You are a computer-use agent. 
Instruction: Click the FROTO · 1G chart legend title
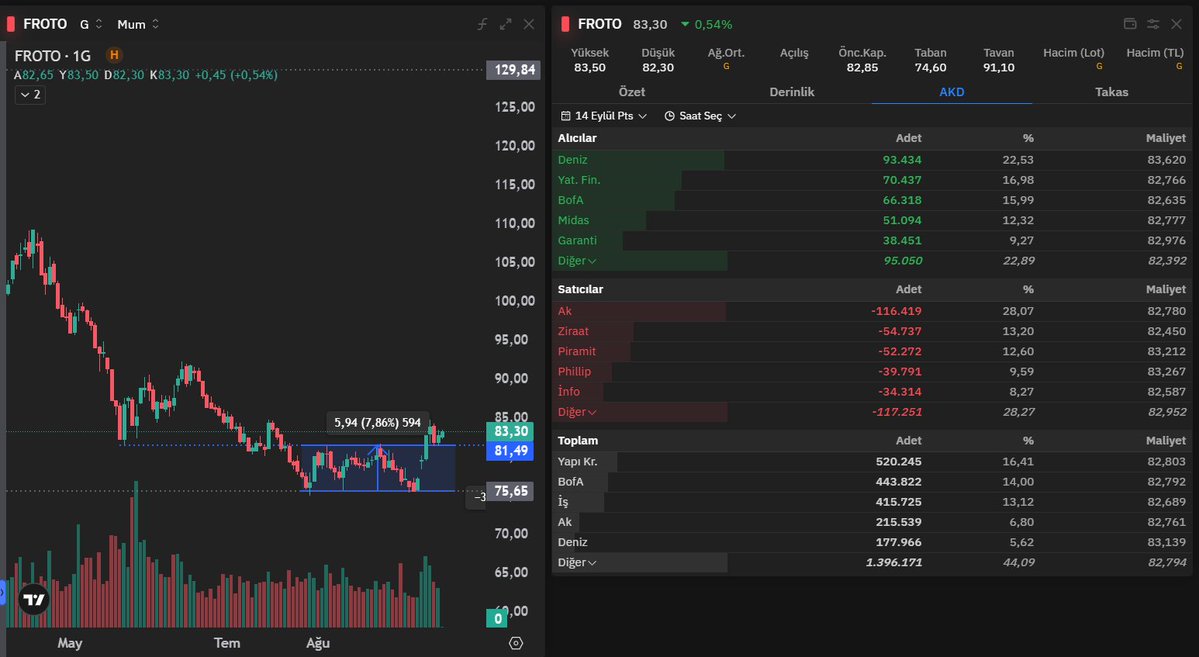[53, 56]
